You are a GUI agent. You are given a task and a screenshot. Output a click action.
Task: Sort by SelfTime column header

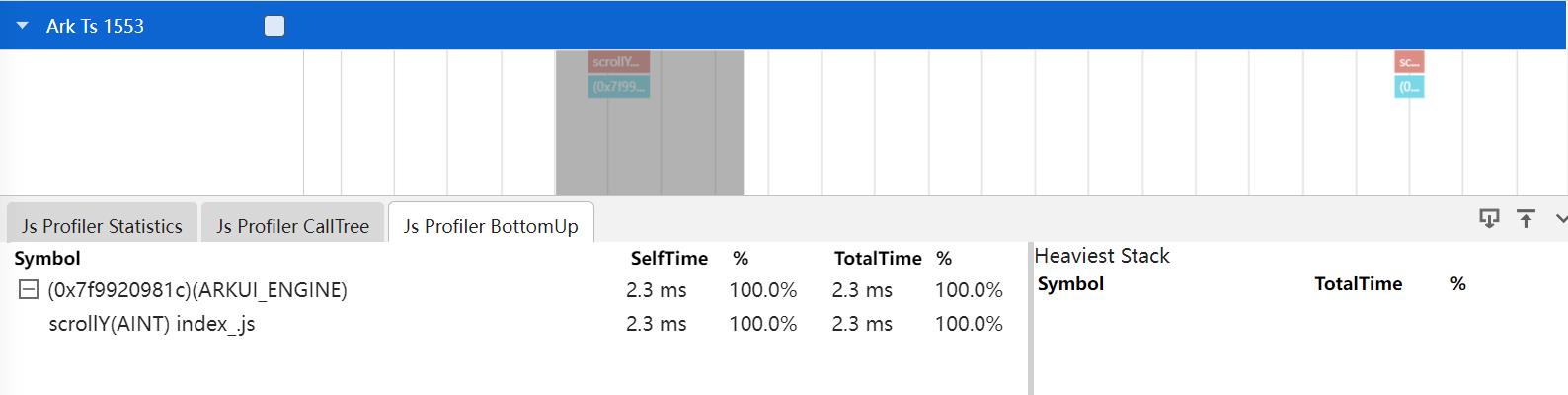(668, 259)
